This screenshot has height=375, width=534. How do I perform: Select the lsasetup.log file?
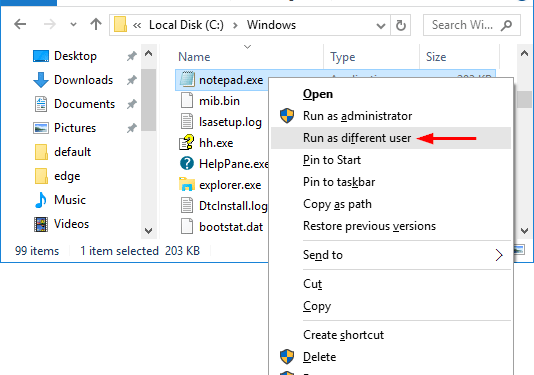[x=221, y=122]
